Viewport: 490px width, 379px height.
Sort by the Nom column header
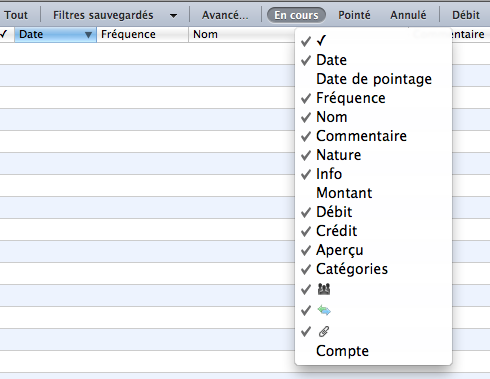click(205, 34)
